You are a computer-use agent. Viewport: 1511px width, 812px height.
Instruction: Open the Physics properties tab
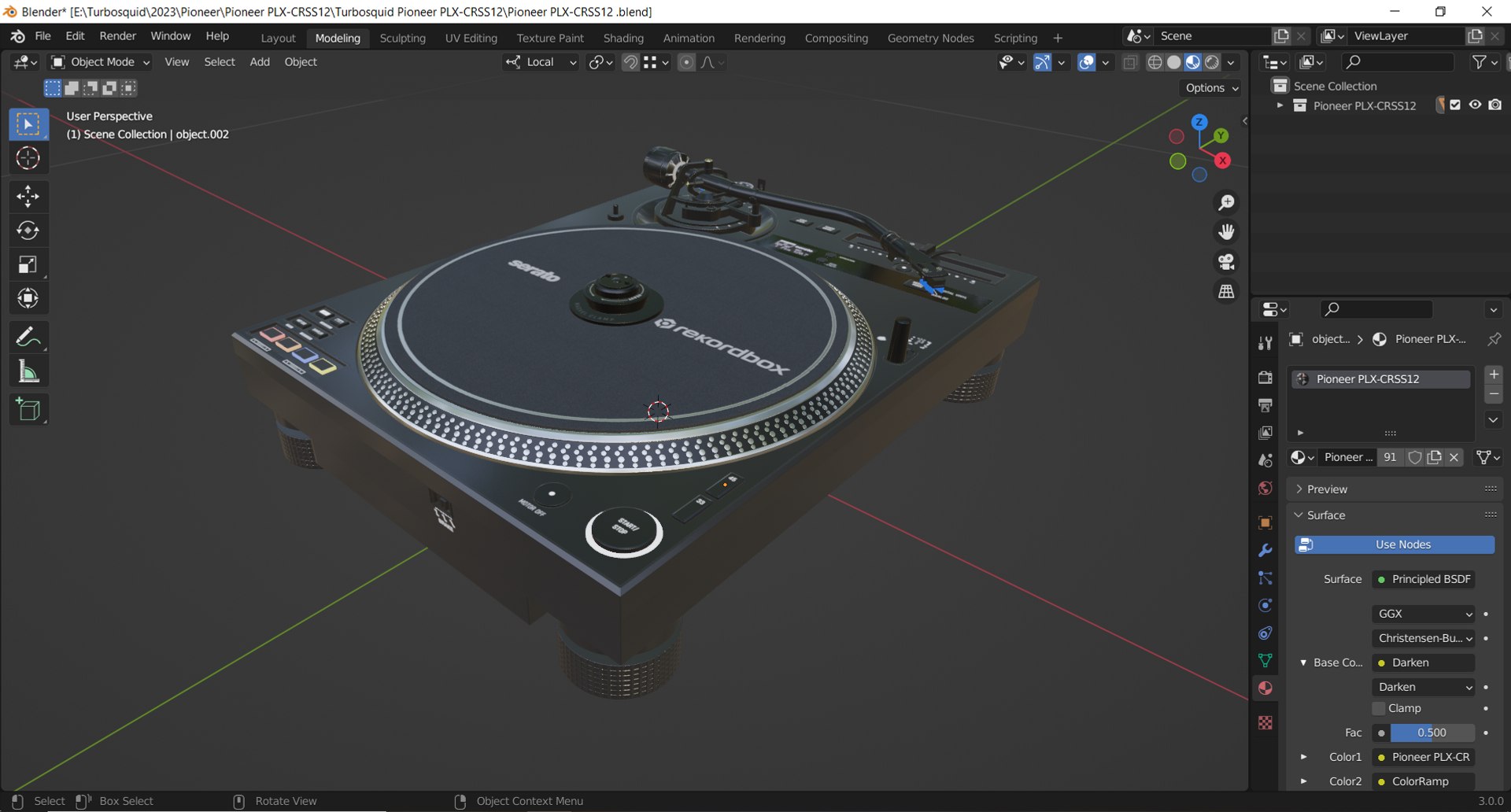(x=1265, y=606)
